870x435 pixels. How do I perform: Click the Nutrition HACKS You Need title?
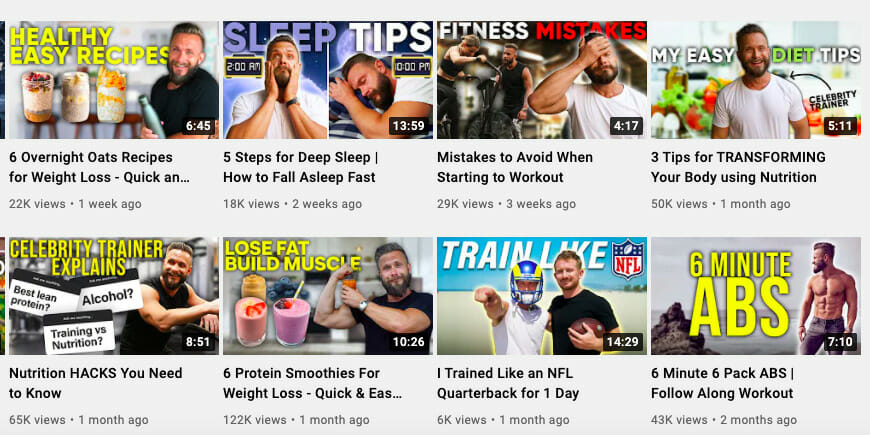(x=95, y=383)
